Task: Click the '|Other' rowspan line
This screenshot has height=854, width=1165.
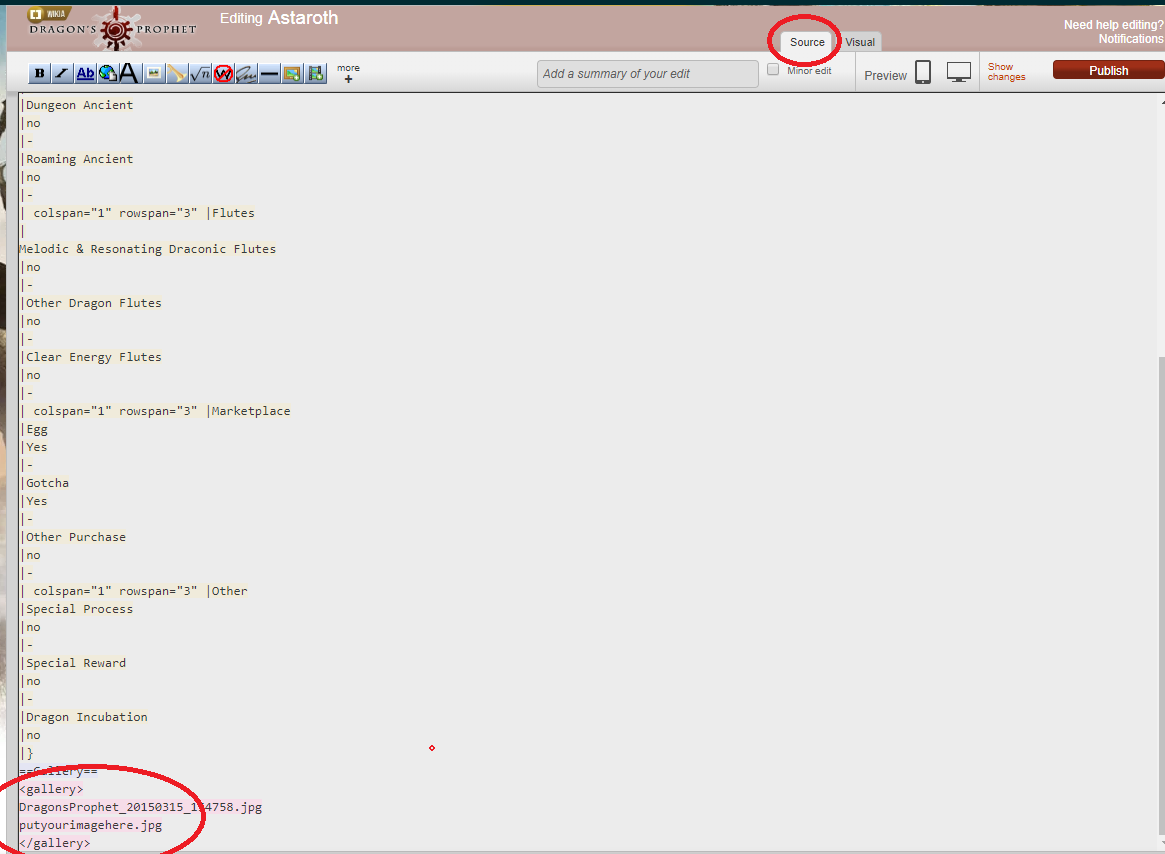Action: pos(134,591)
